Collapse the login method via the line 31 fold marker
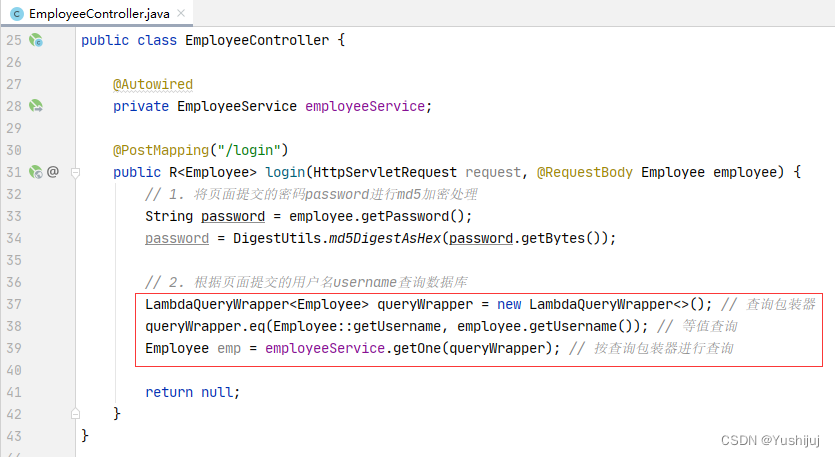835x457 pixels. coord(76,173)
